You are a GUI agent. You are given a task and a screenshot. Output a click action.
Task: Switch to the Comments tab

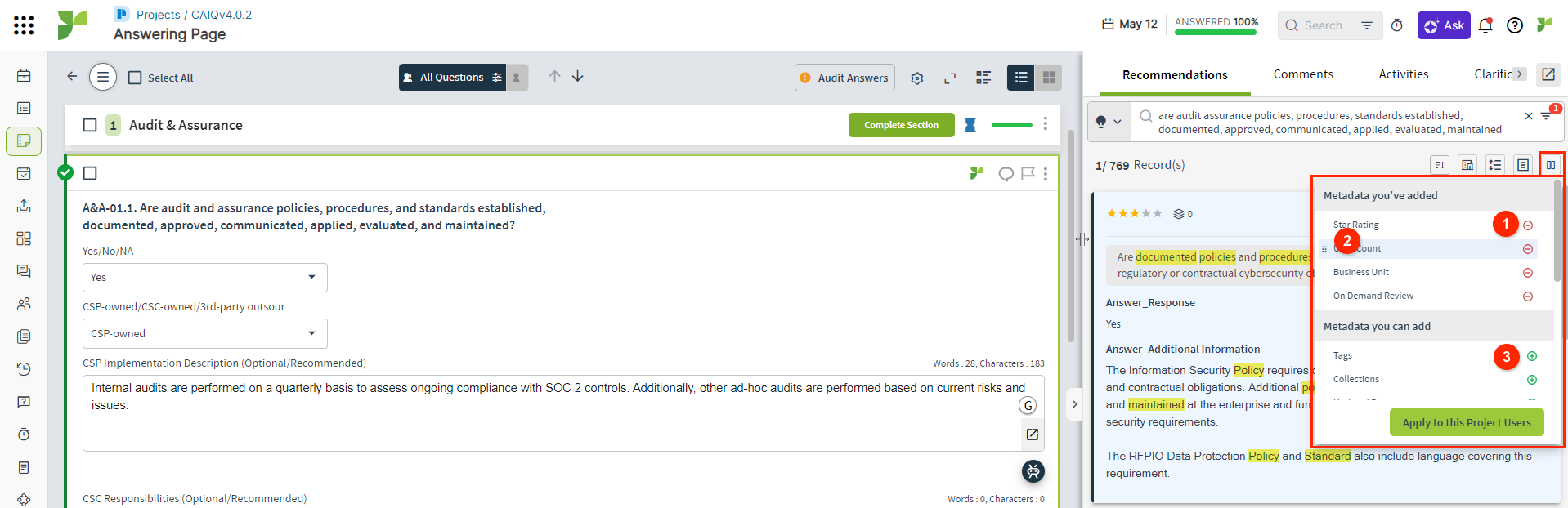pos(1303,74)
